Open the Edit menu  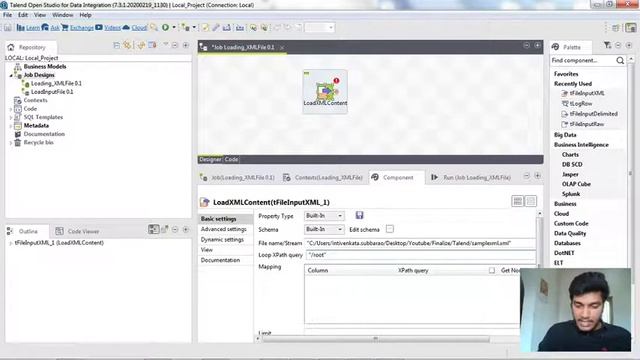23,15
